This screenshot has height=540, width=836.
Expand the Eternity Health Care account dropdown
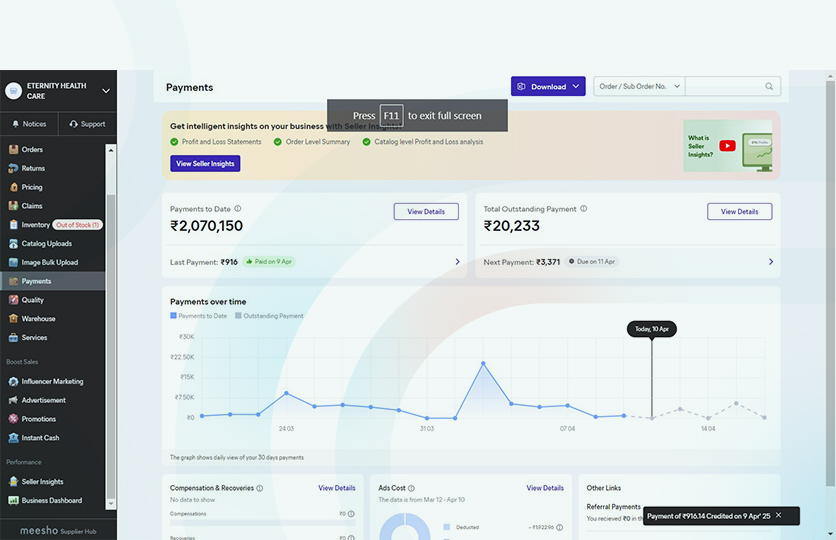click(106, 91)
